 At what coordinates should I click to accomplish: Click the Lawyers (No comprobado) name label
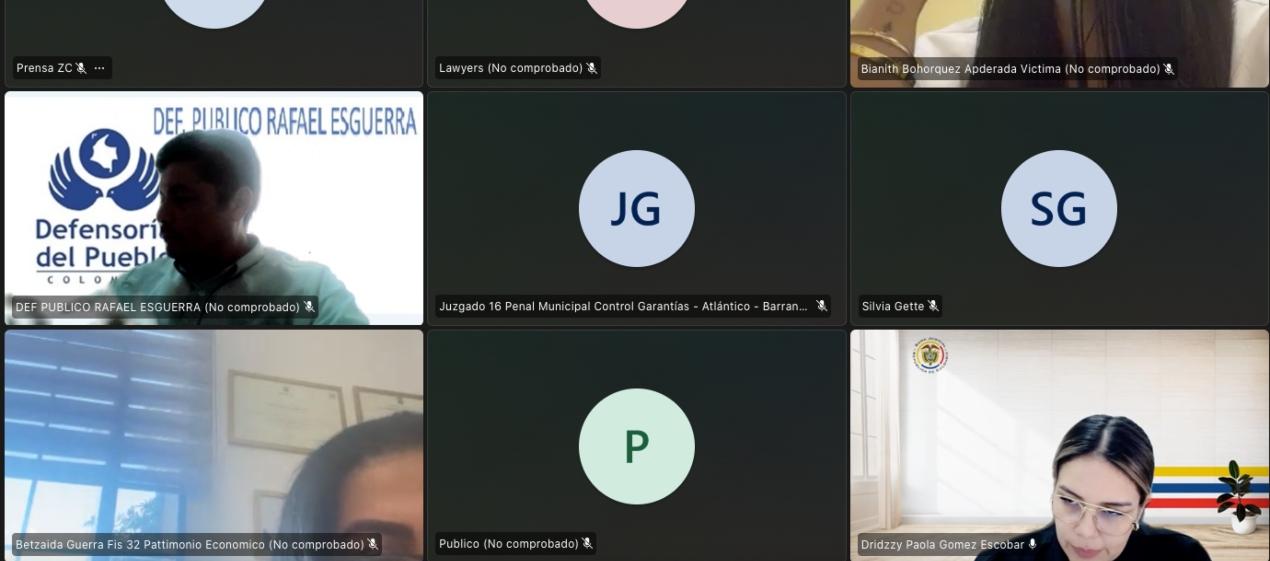click(x=510, y=69)
